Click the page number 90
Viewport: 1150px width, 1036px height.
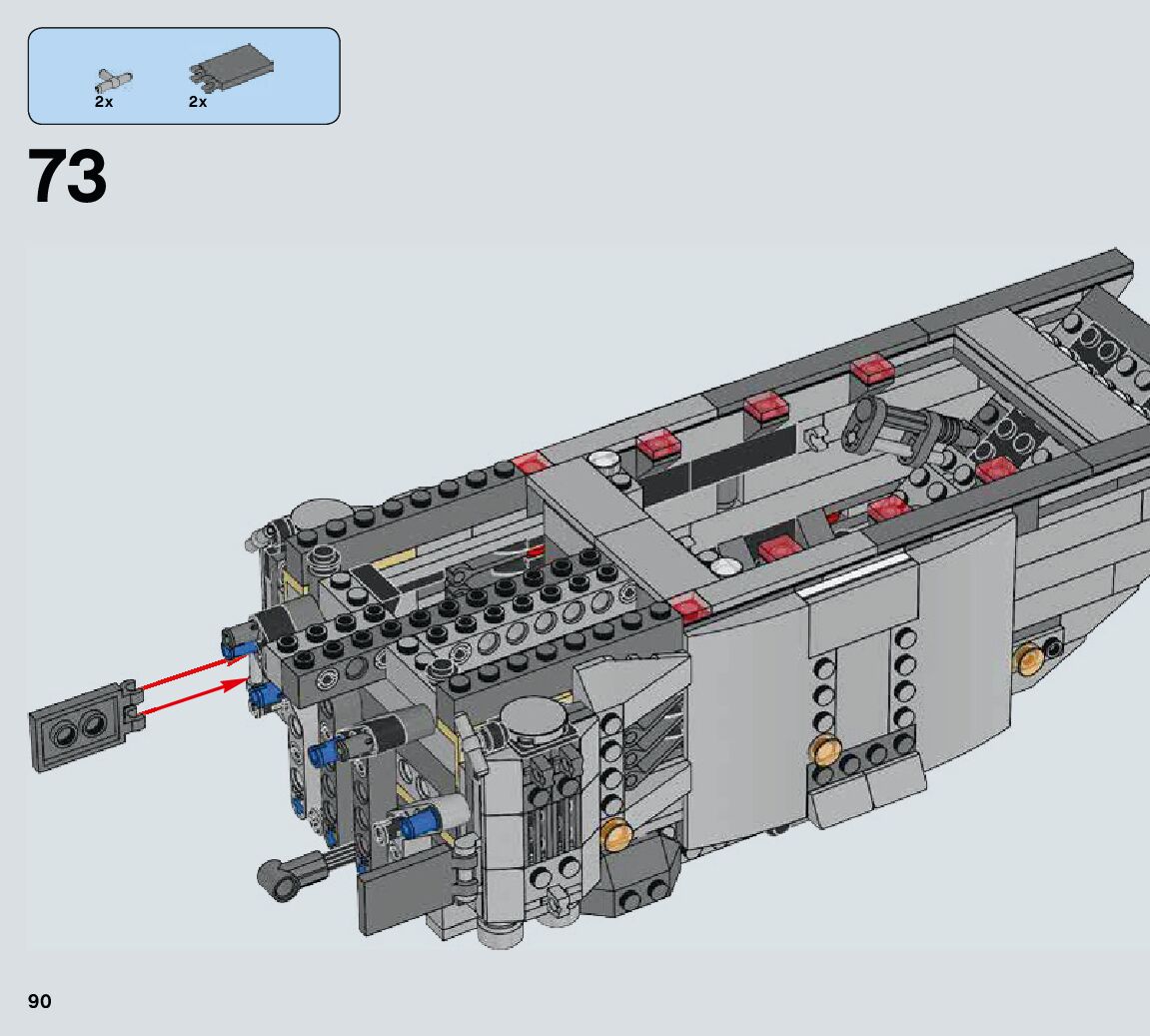click(x=40, y=1001)
